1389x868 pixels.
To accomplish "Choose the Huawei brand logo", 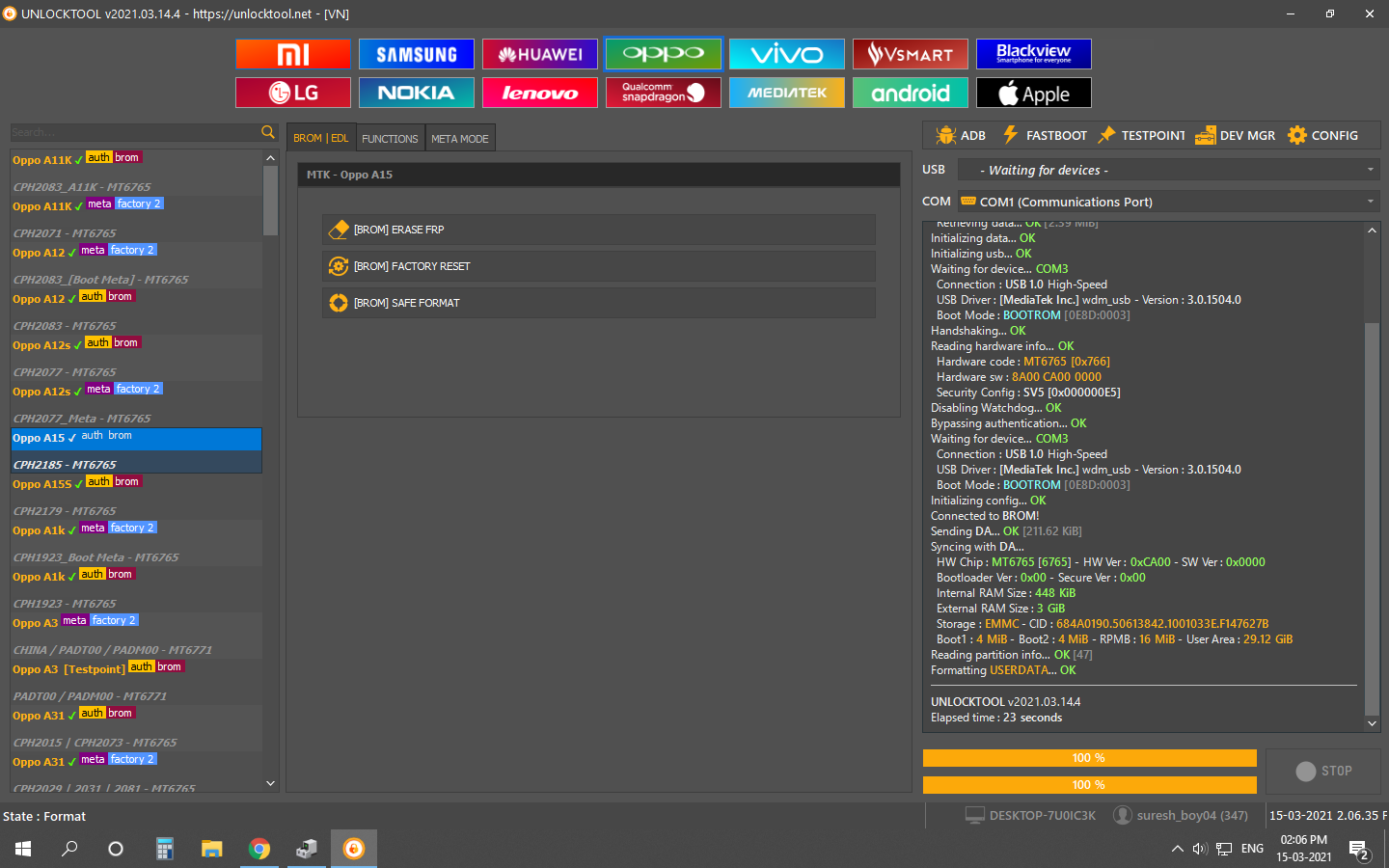I will click(x=540, y=54).
